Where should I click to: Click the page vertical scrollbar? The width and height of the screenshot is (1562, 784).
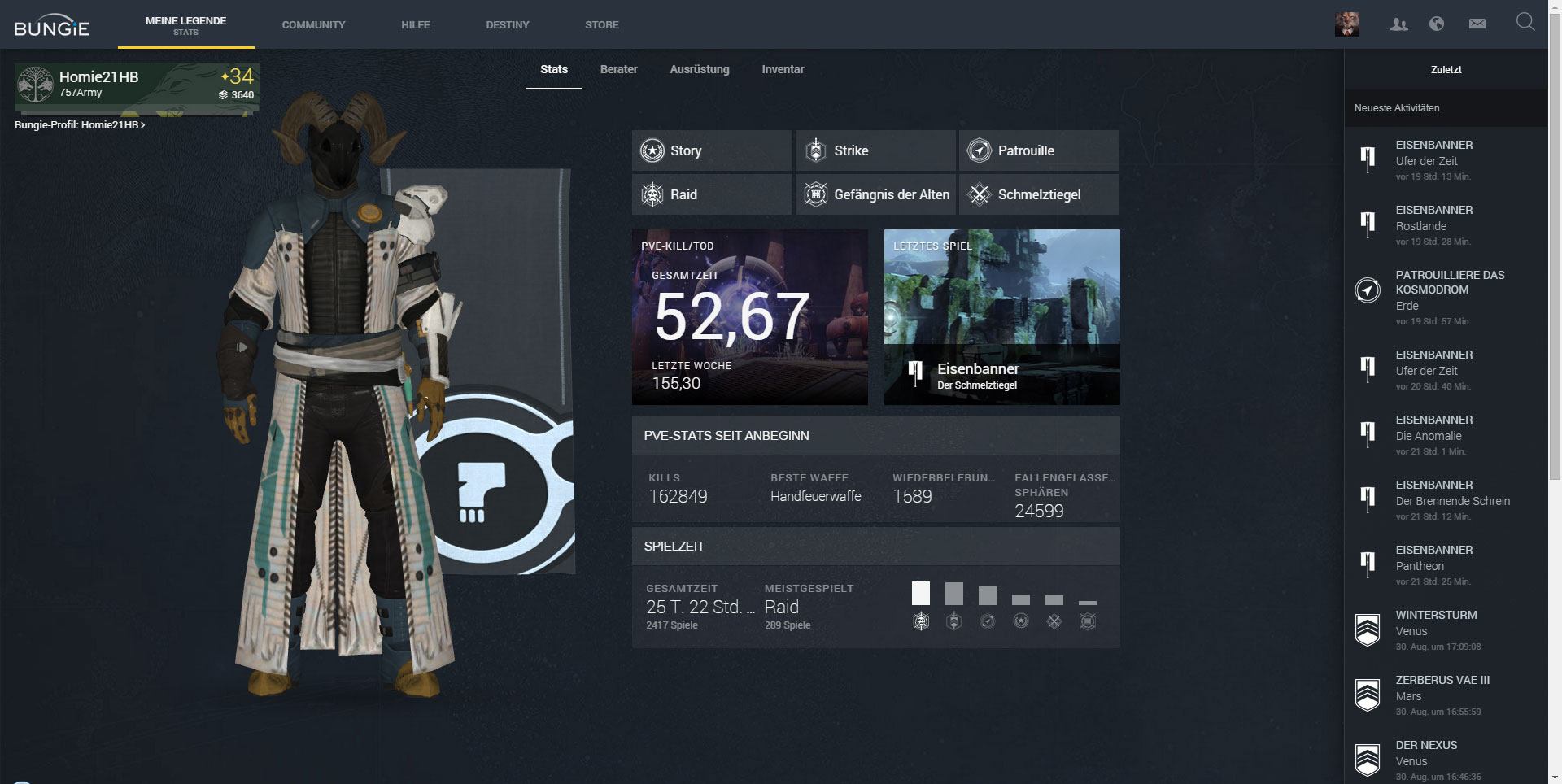pyautogui.click(x=1555, y=244)
